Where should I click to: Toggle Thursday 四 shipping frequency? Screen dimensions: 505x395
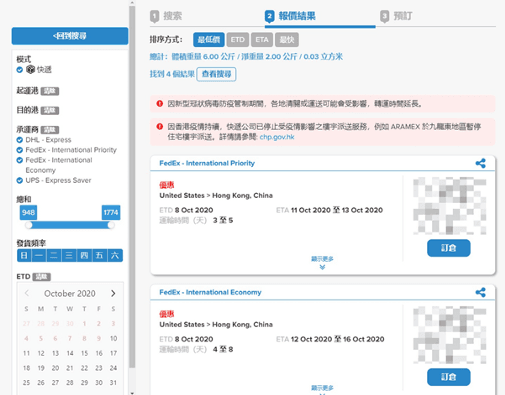(x=84, y=255)
